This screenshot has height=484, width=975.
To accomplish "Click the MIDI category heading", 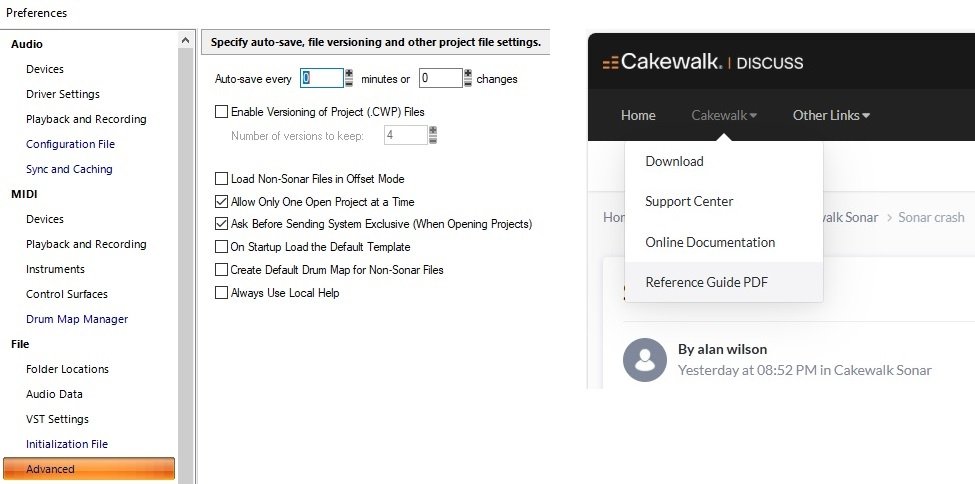I will pyautogui.click(x=24, y=194).
